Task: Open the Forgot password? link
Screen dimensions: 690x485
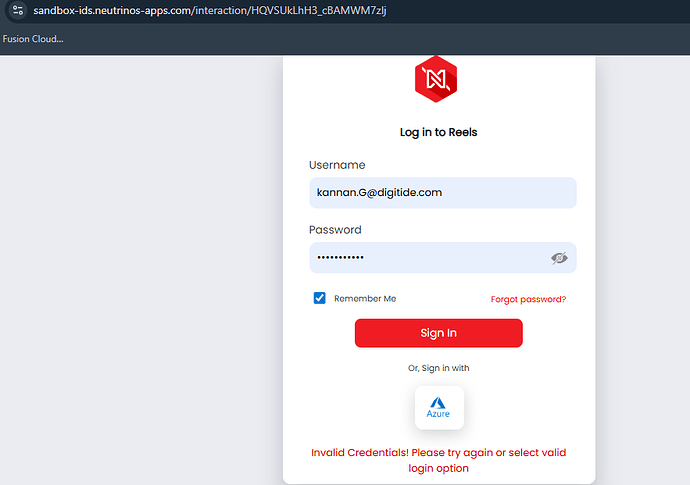Action: (x=528, y=299)
